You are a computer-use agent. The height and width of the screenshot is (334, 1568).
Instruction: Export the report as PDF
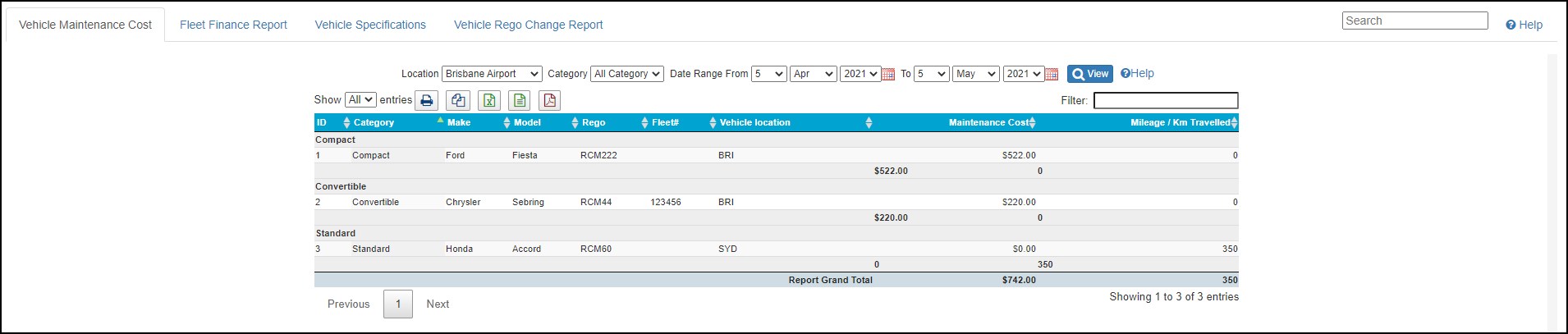[x=550, y=100]
